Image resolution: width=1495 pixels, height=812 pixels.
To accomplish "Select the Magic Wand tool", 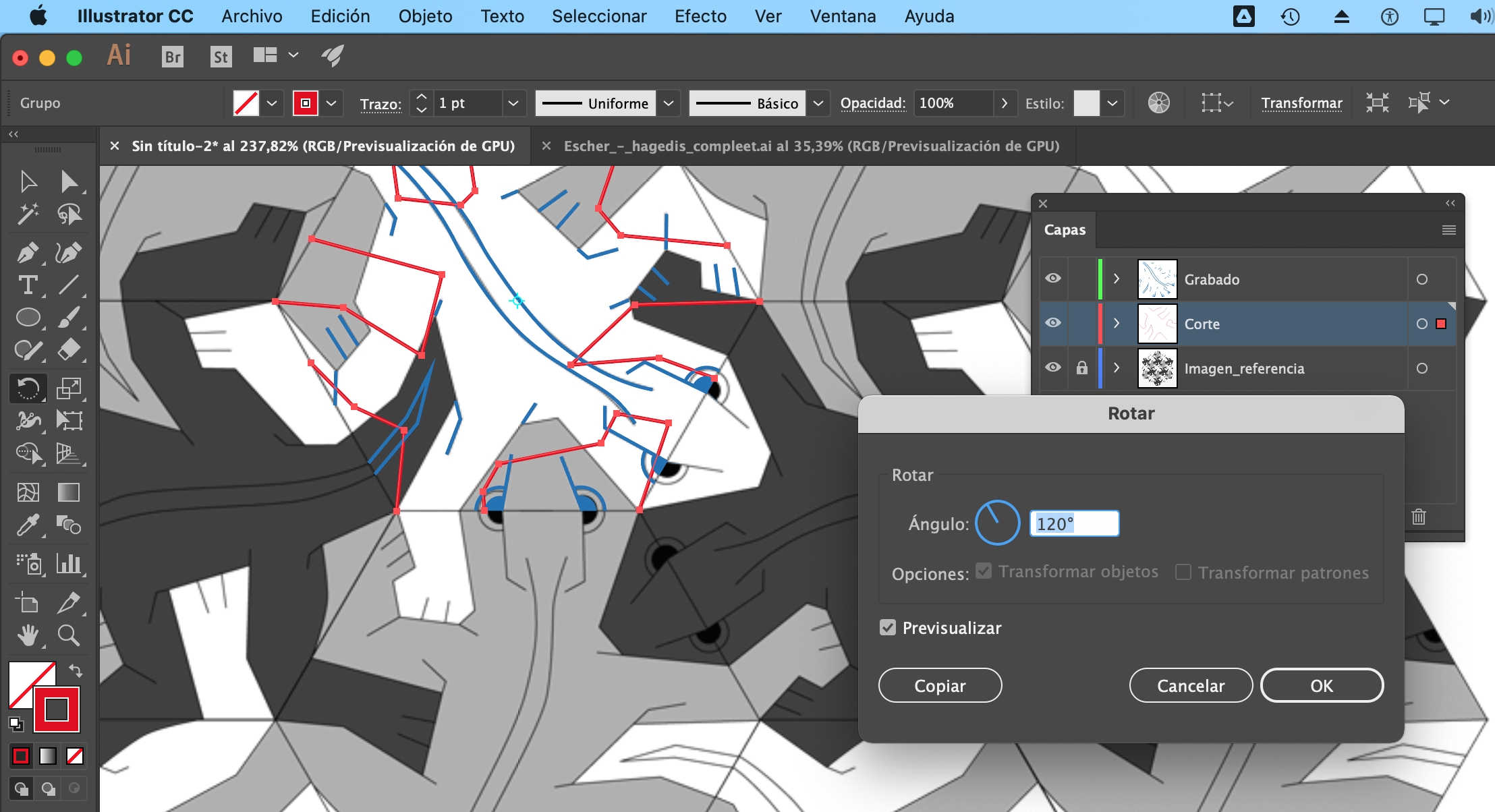I will tap(28, 214).
